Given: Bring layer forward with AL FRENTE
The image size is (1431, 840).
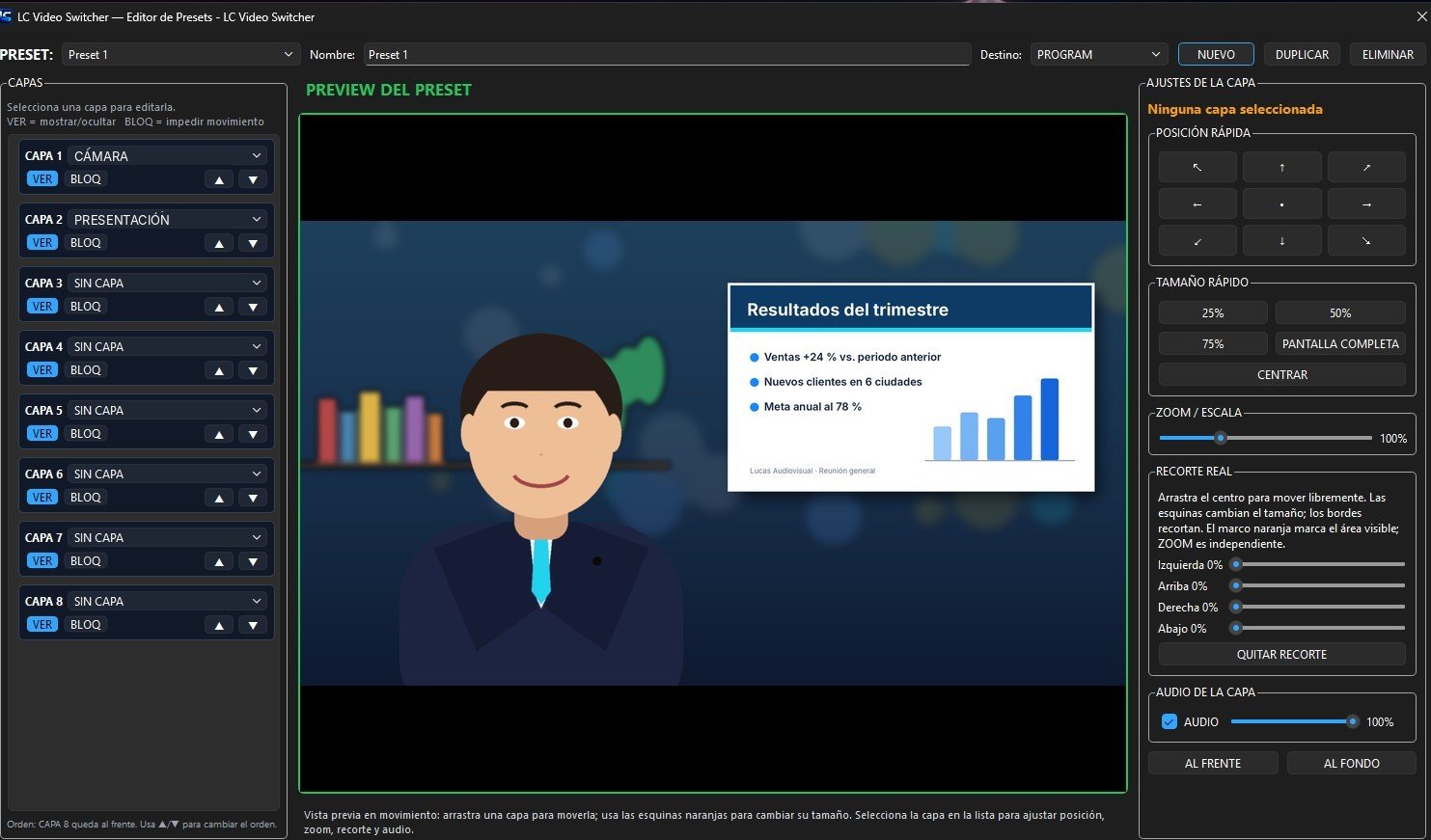Looking at the screenshot, I should pos(1213,763).
